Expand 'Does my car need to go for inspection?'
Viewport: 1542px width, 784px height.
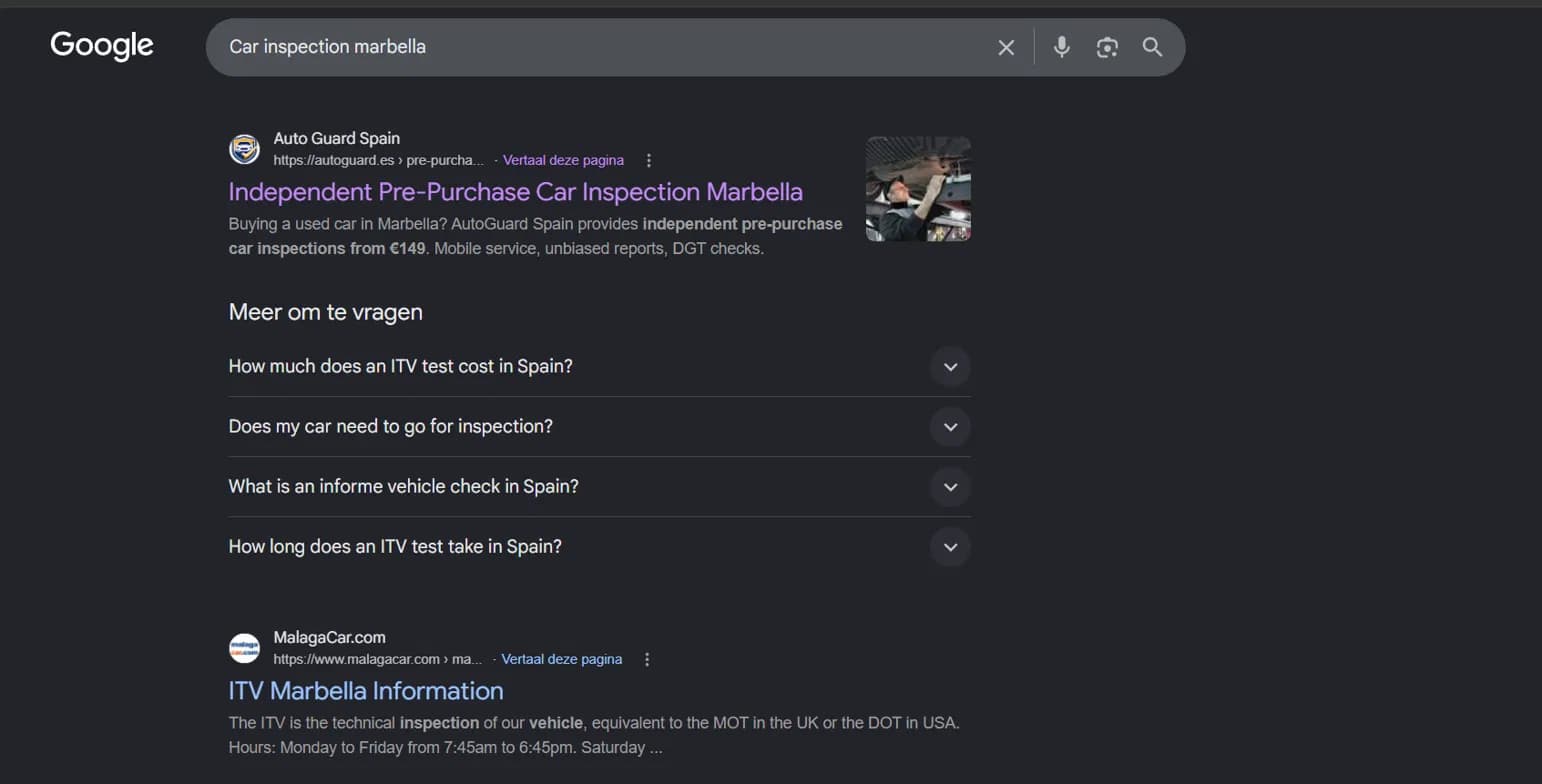[x=599, y=426]
